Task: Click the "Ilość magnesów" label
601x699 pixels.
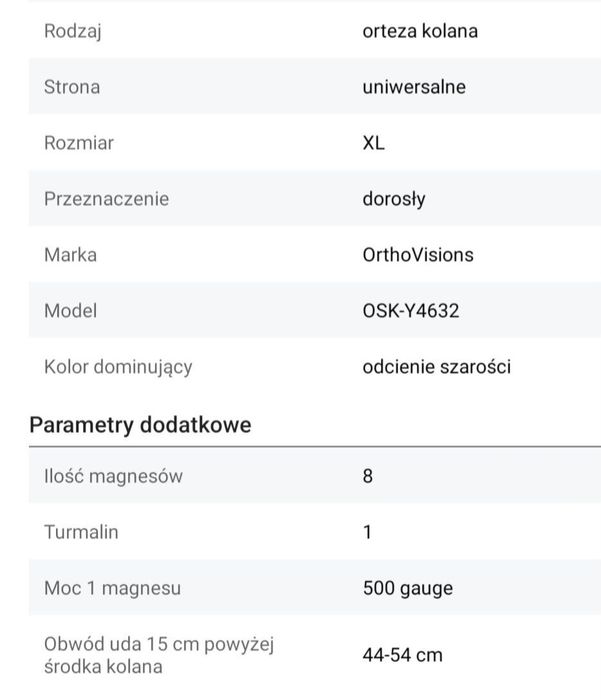Action: [113, 476]
